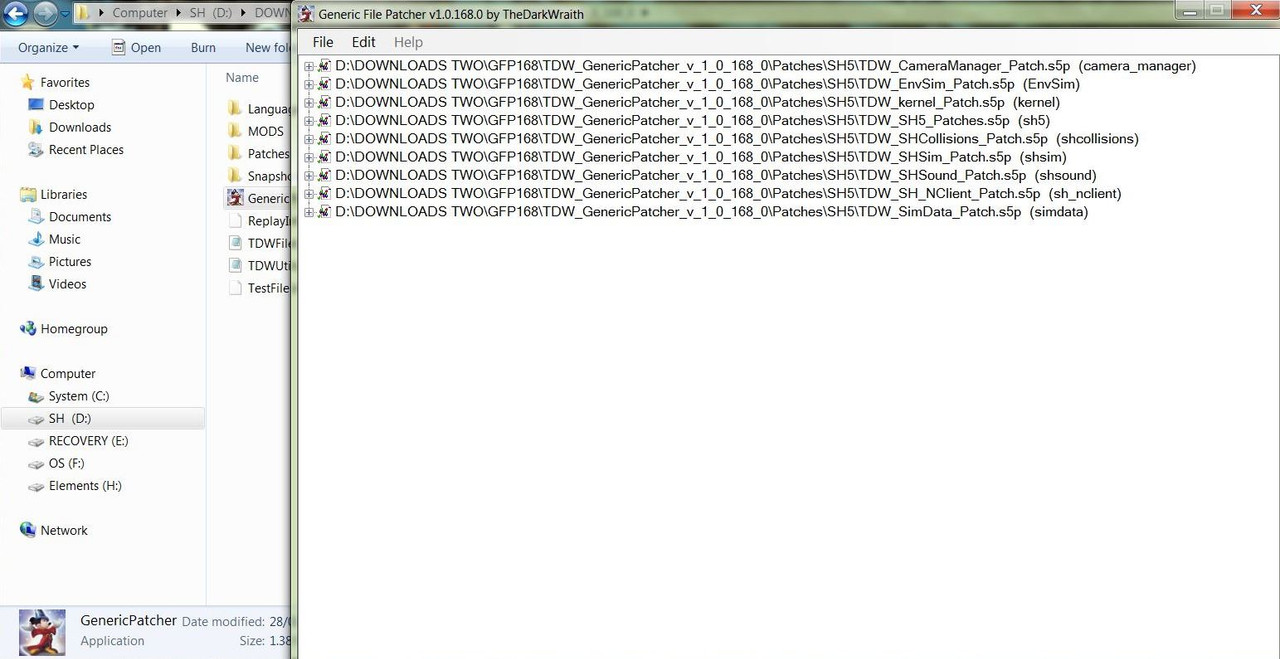Click the shsound patch file icon
The height and width of the screenshot is (659, 1280).
pos(324,175)
